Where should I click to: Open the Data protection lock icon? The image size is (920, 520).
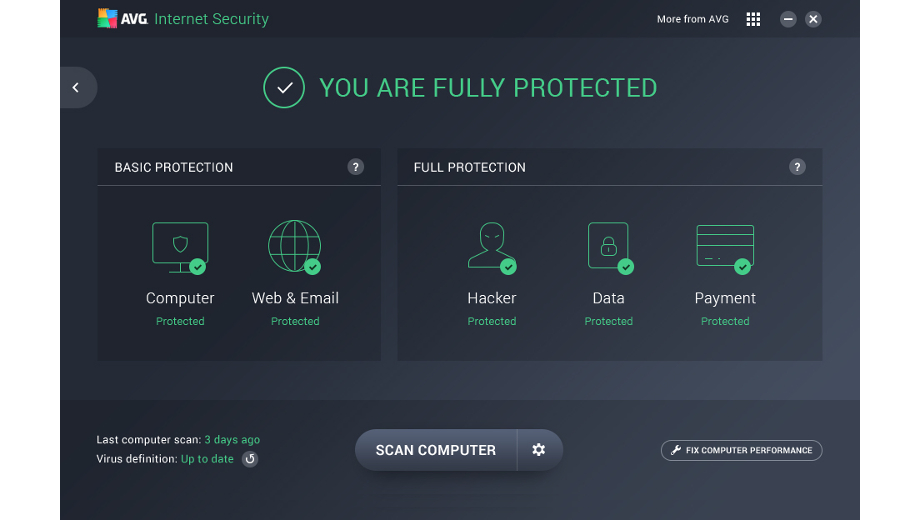[608, 247]
